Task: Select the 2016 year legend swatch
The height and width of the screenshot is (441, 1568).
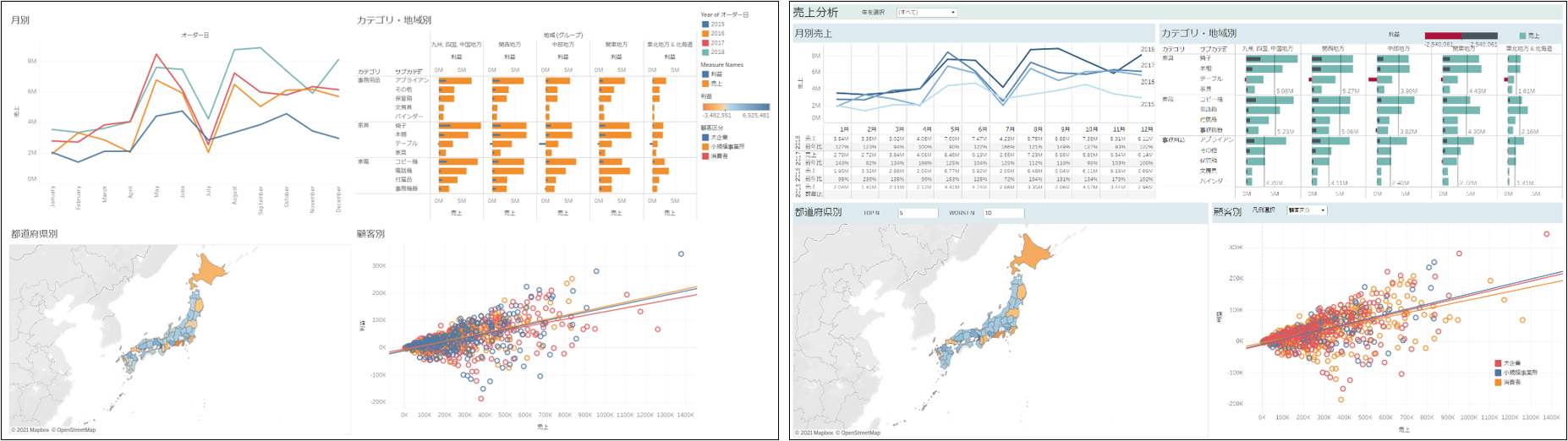Action: pos(706,34)
